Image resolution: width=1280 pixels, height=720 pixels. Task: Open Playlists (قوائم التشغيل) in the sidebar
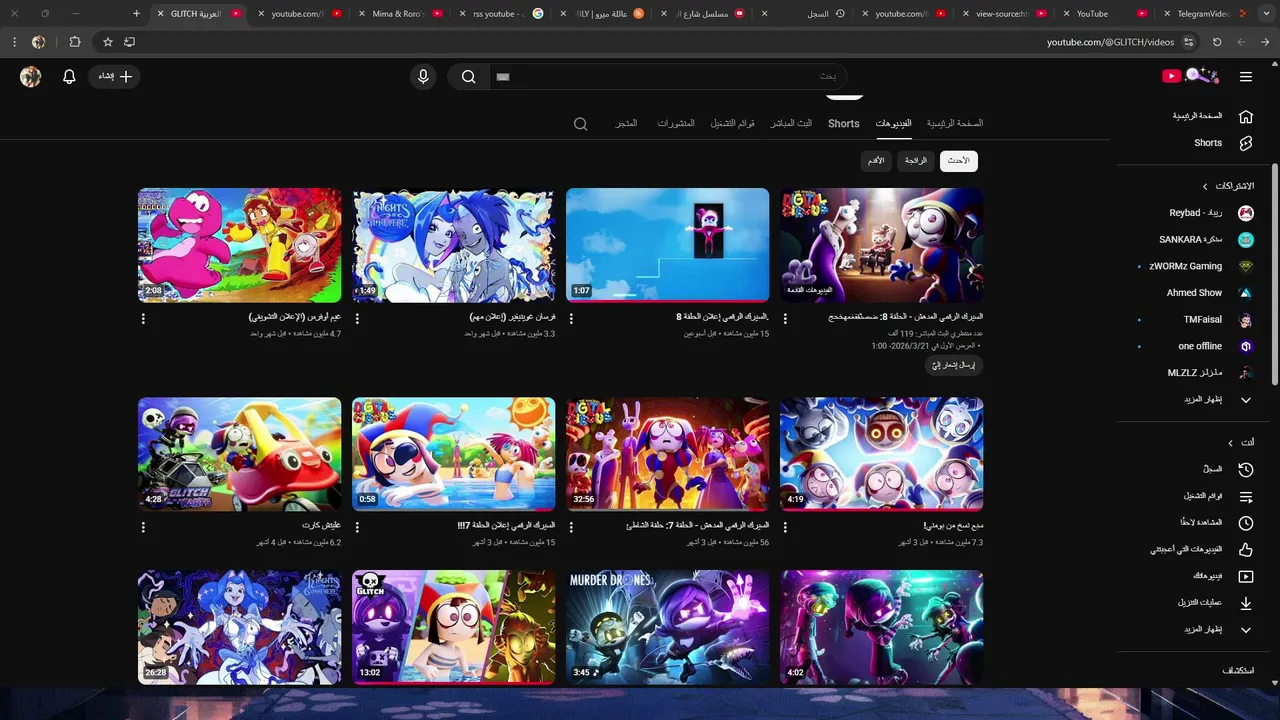pos(1218,496)
